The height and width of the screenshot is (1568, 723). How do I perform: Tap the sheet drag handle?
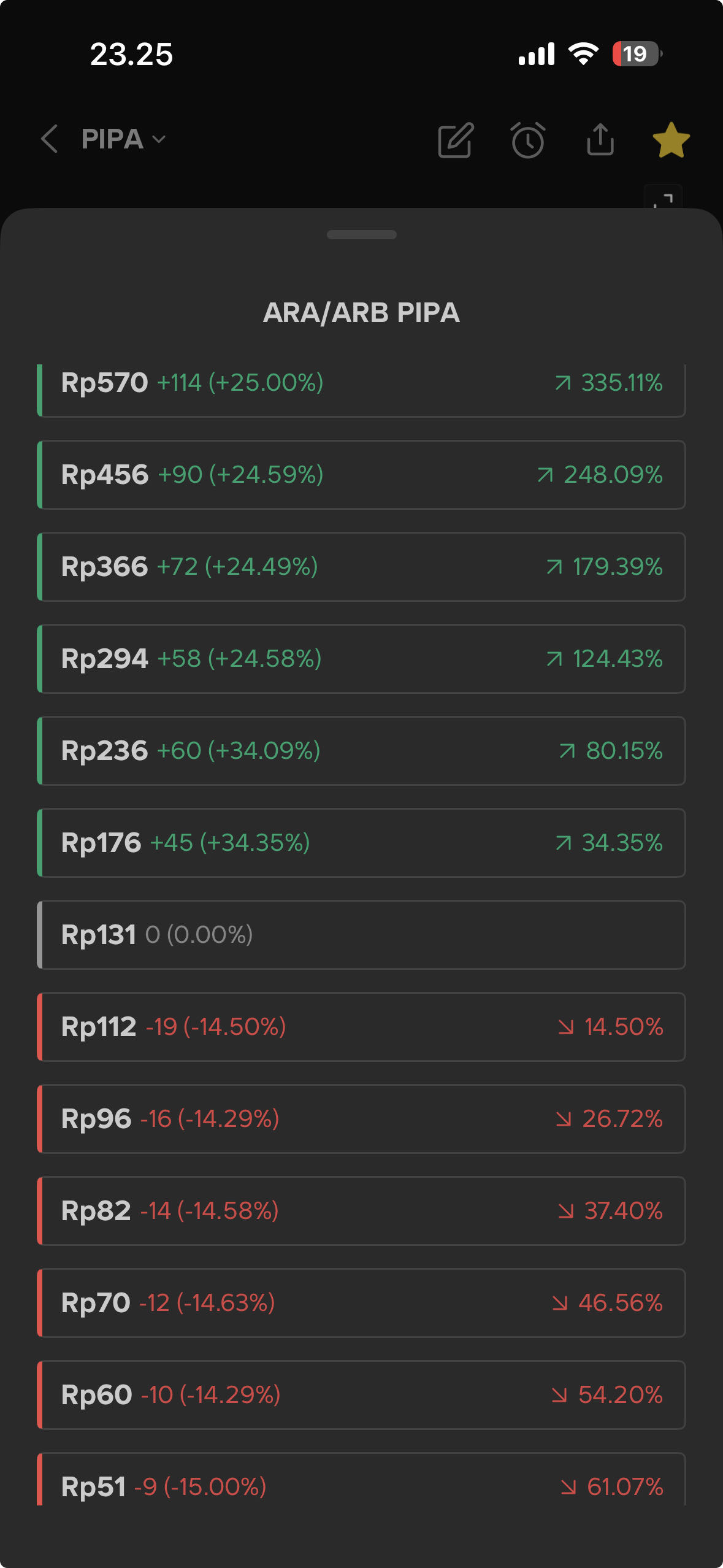[361, 234]
